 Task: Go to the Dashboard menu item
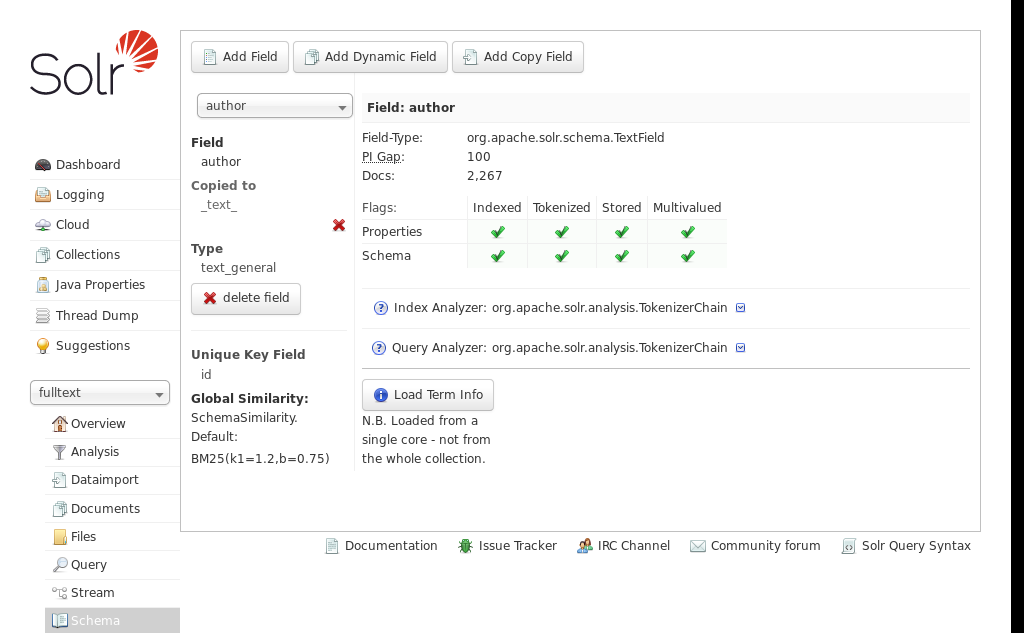tap(87, 165)
